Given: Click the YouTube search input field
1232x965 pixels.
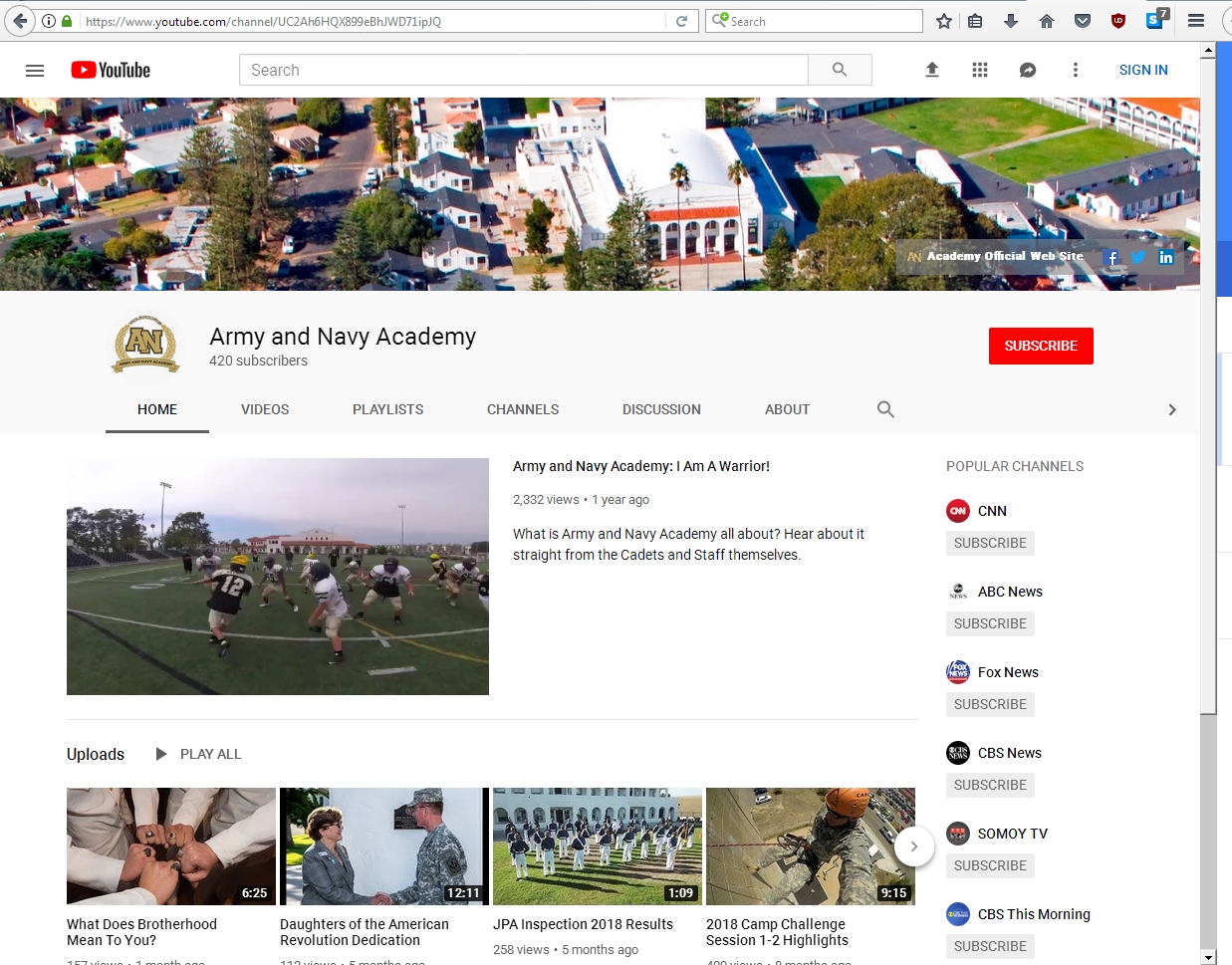Looking at the screenshot, I should pos(524,70).
